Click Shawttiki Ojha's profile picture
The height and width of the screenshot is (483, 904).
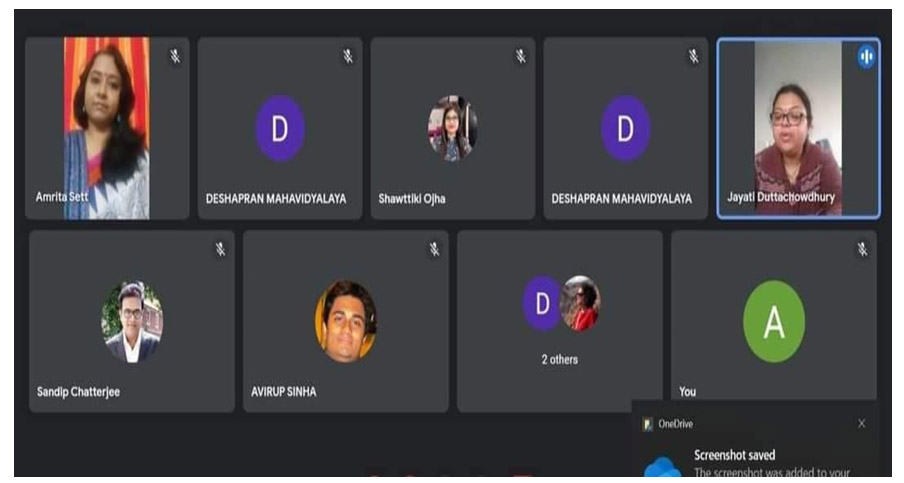coord(452,128)
